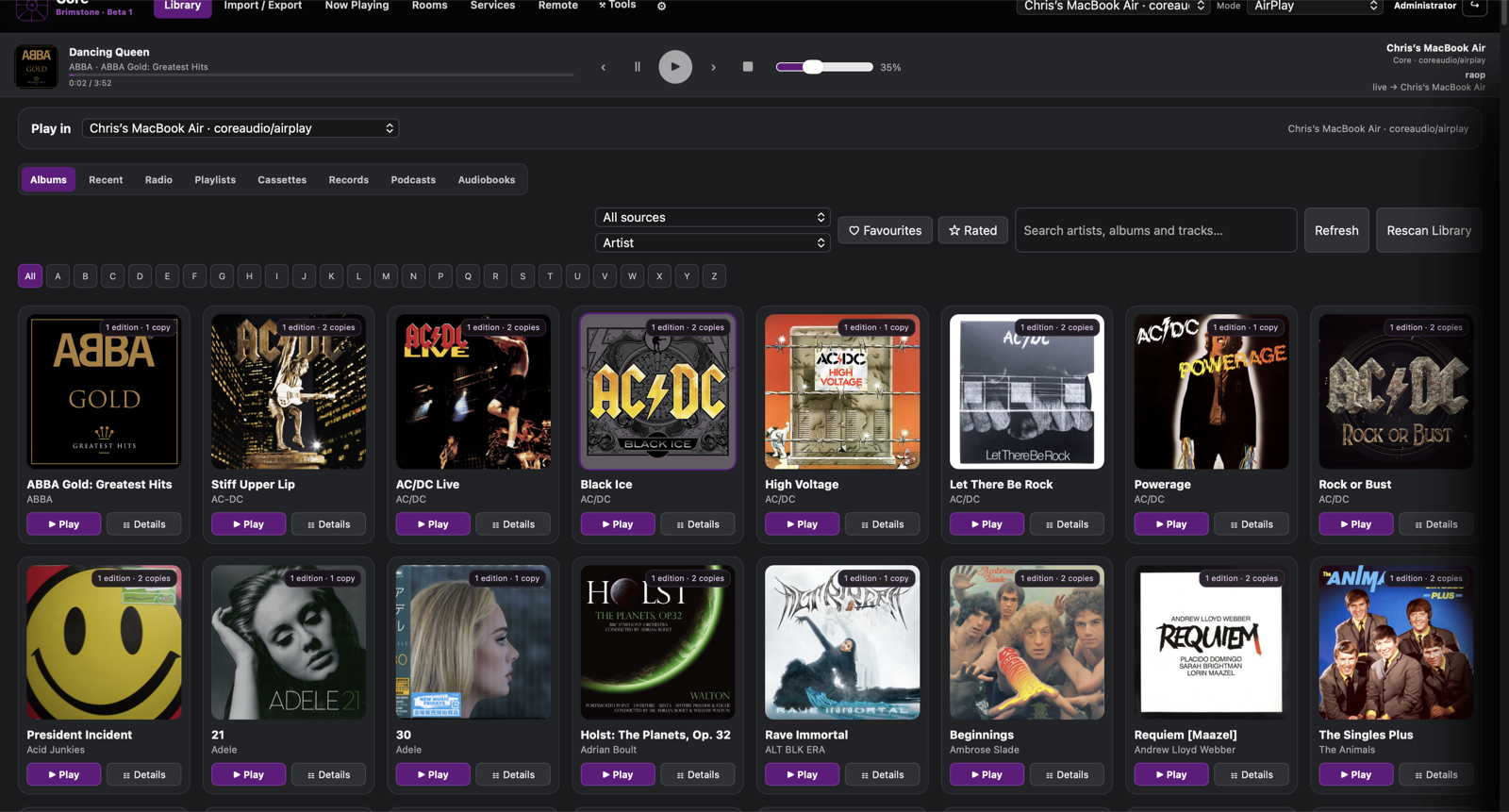Filter albums by letter S
The width and height of the screenshot is (1509, 812).
(522, 276)
